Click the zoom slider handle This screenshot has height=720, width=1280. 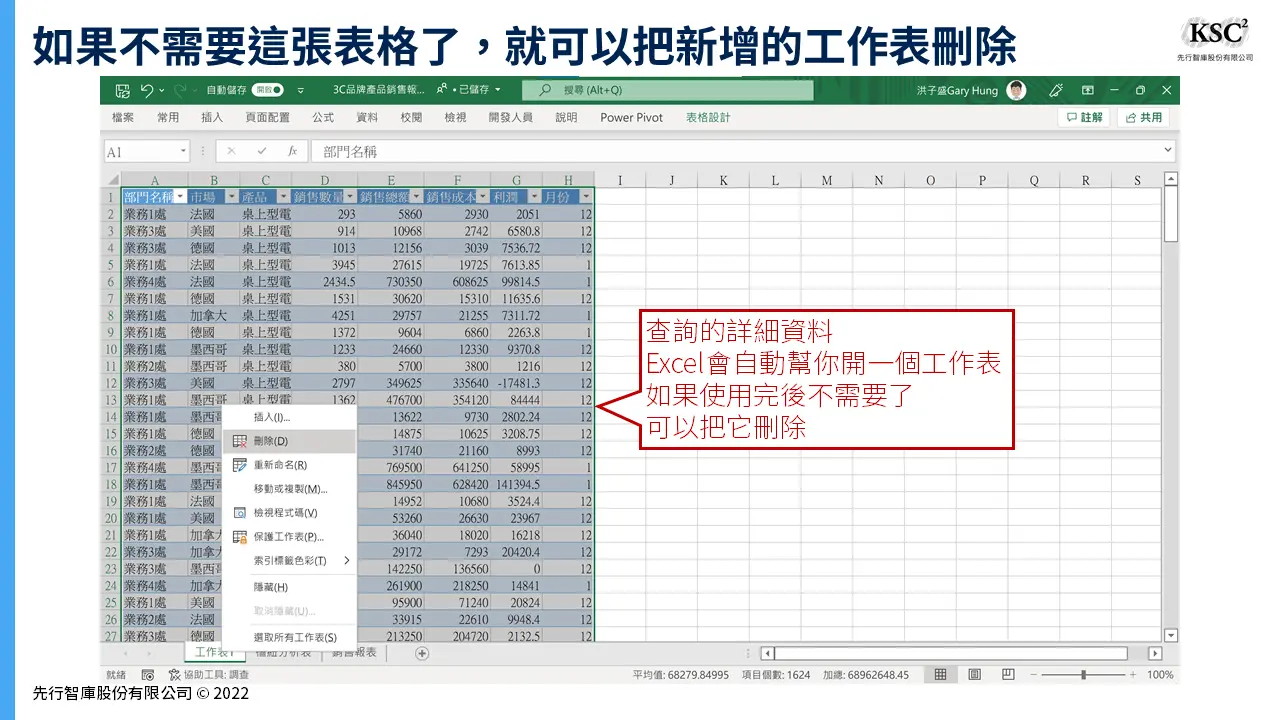pos(1084,675)
